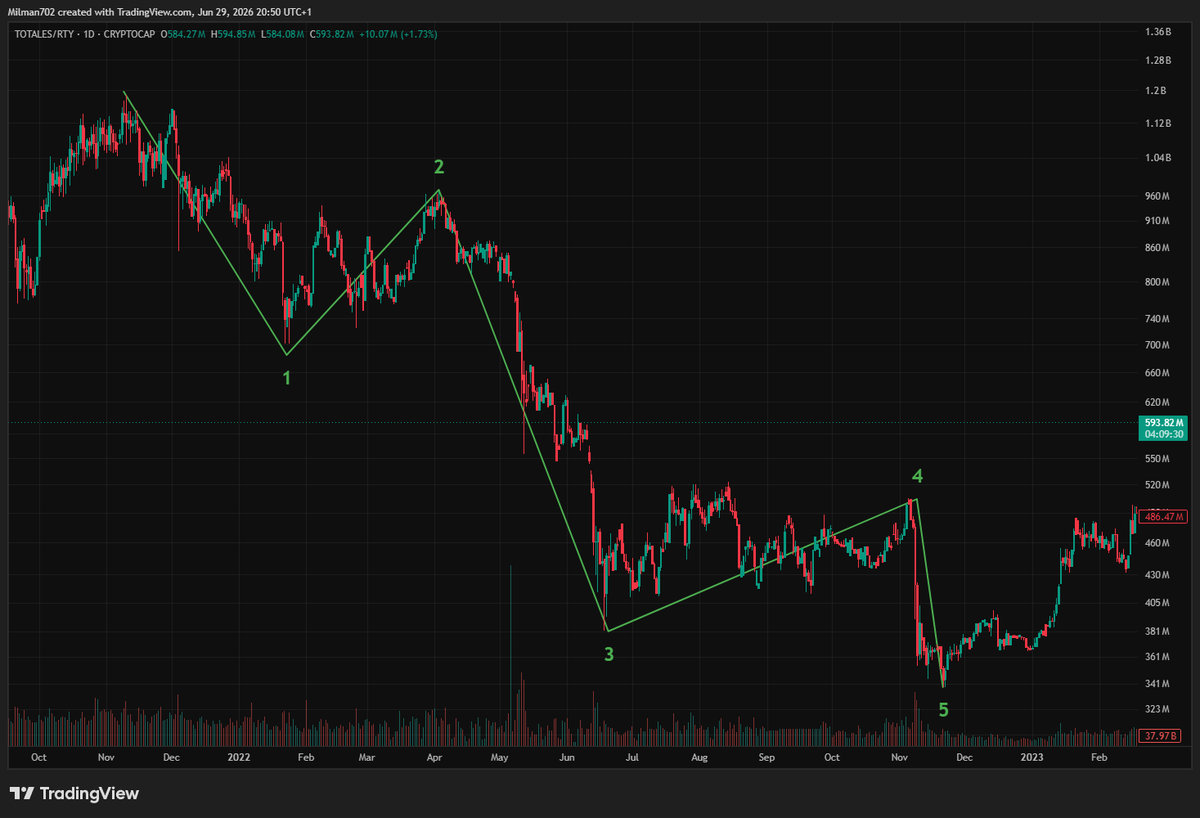Click the 910M price axis label

1158,221
